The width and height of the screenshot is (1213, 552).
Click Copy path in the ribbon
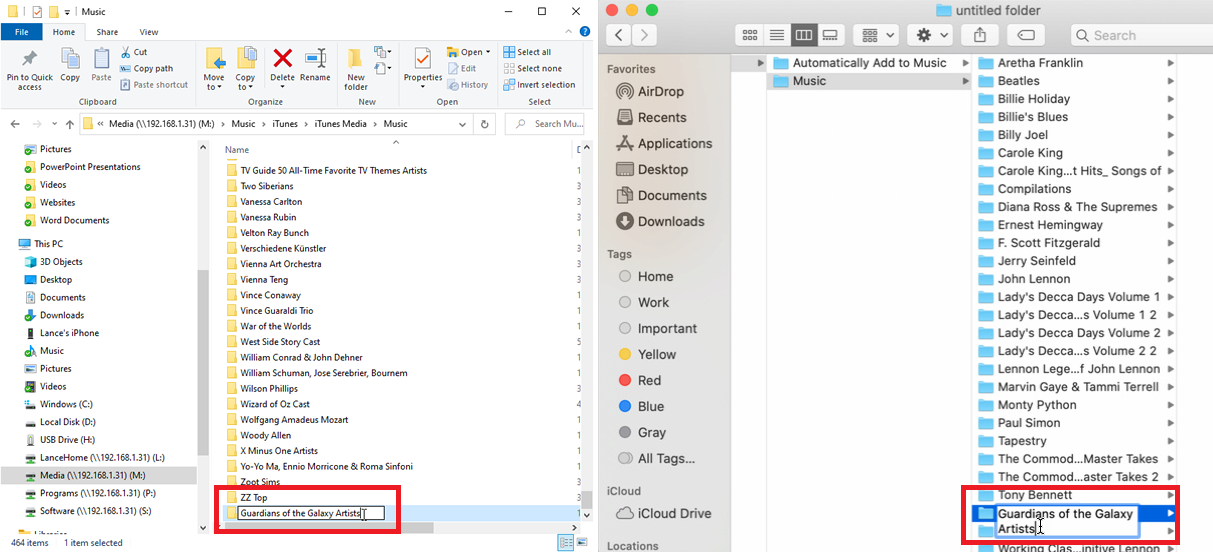pos(146,68)
